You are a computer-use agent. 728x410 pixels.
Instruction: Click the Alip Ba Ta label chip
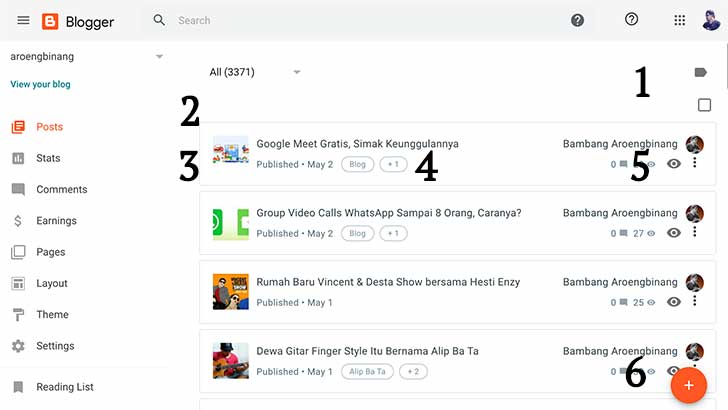click(367, 371)
